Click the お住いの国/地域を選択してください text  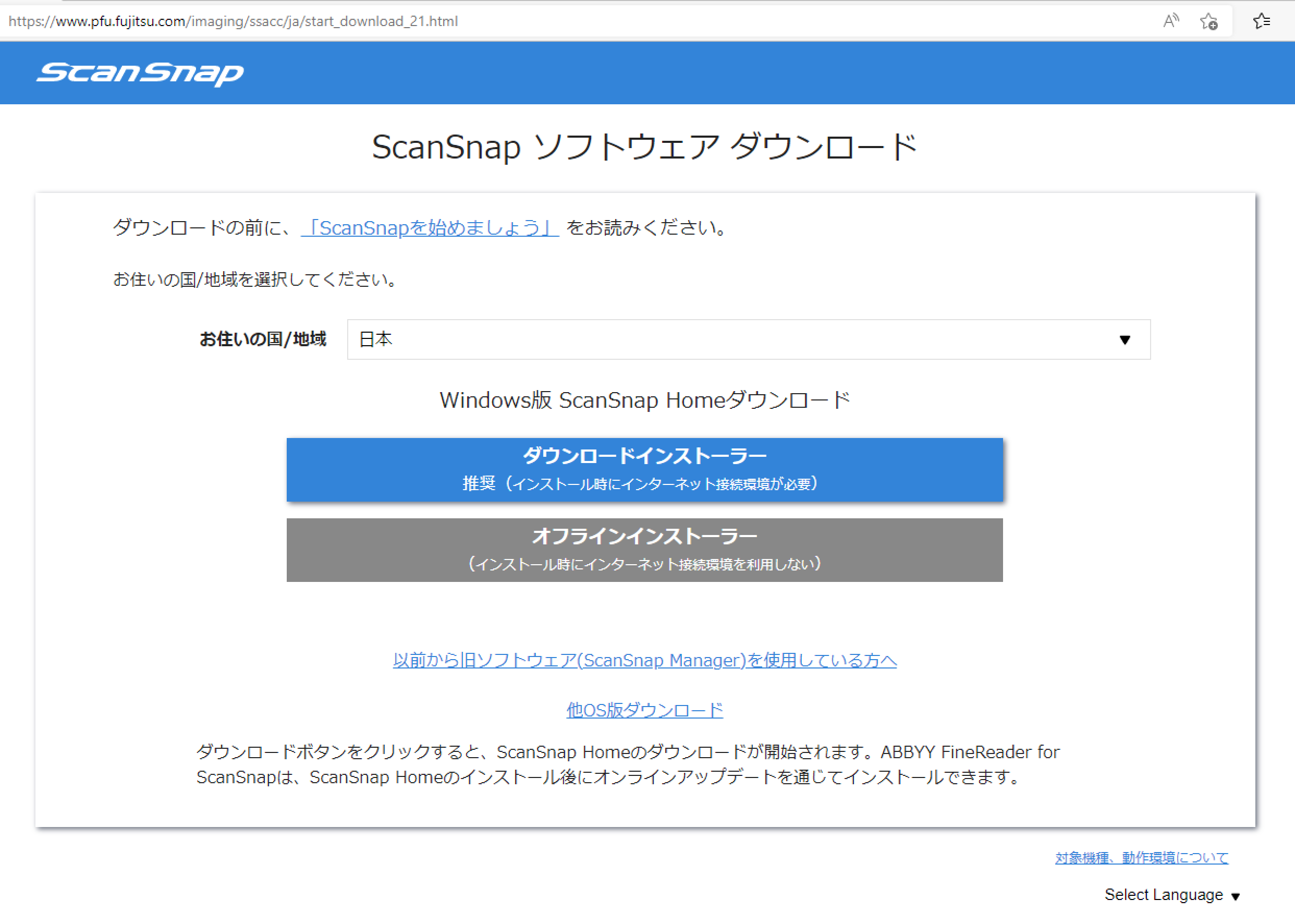coord(255,279)
